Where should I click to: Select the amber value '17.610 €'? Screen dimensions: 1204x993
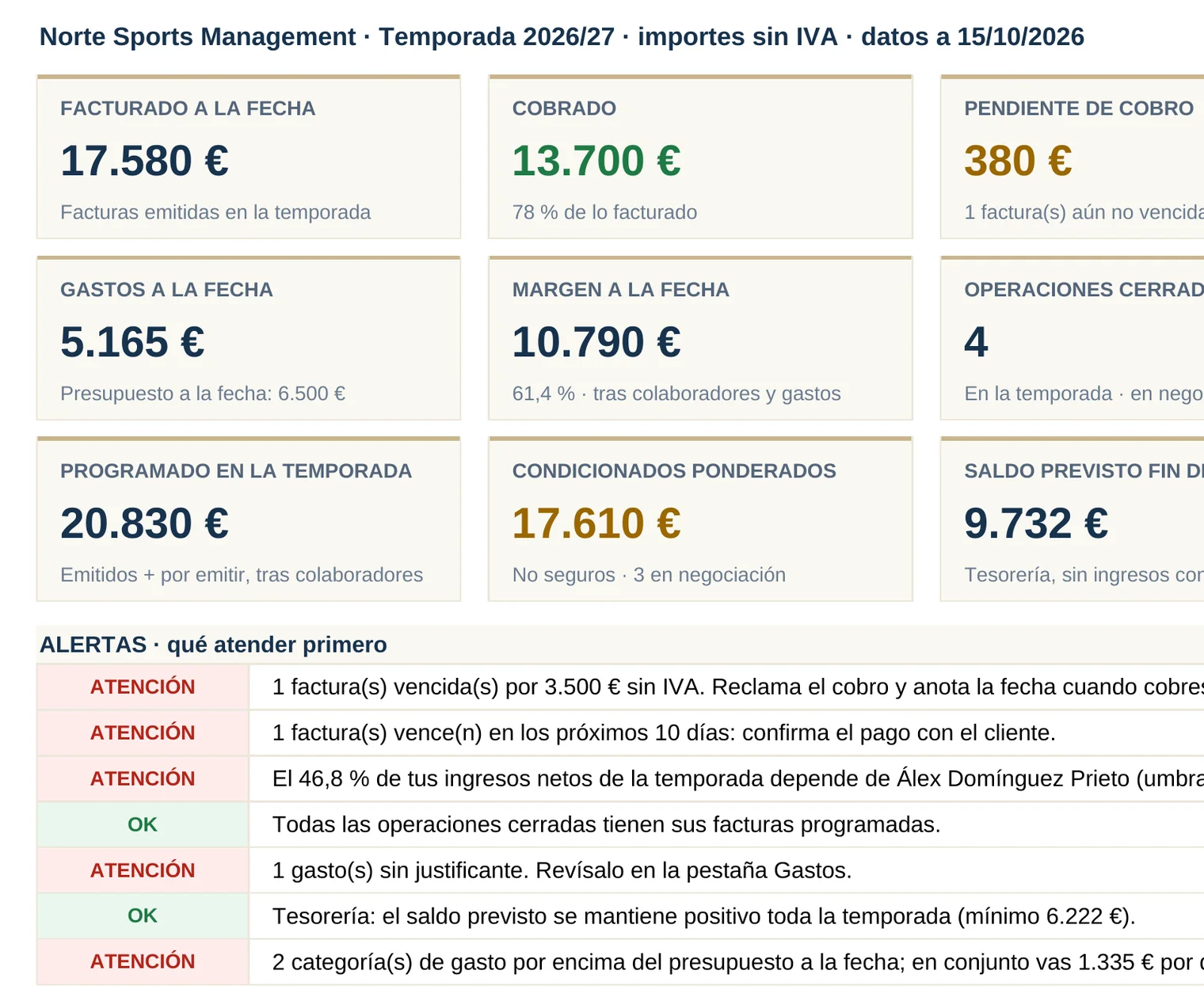click(x=596, y=523)
